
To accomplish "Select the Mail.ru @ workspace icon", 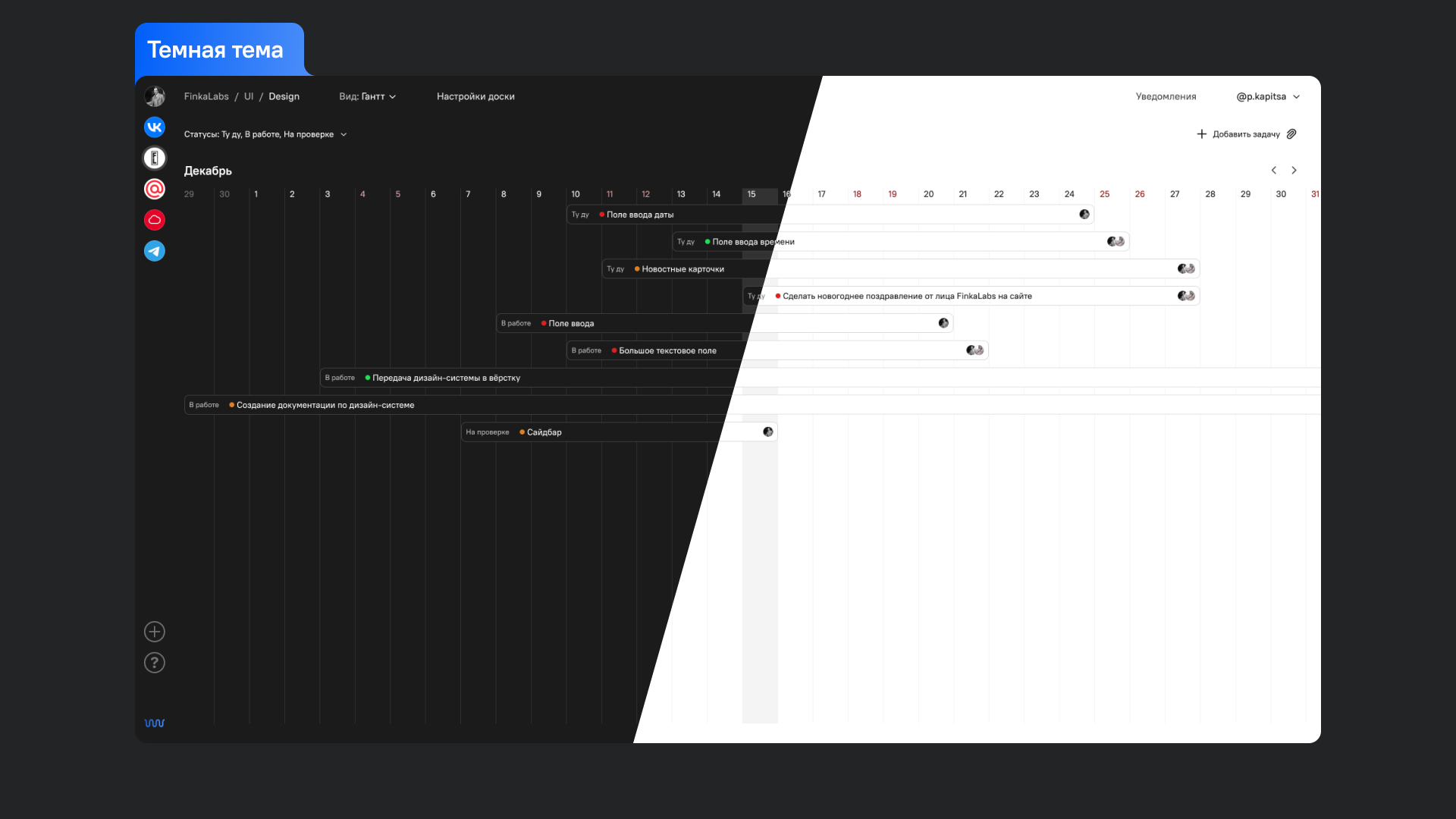I will click(155, 189).
